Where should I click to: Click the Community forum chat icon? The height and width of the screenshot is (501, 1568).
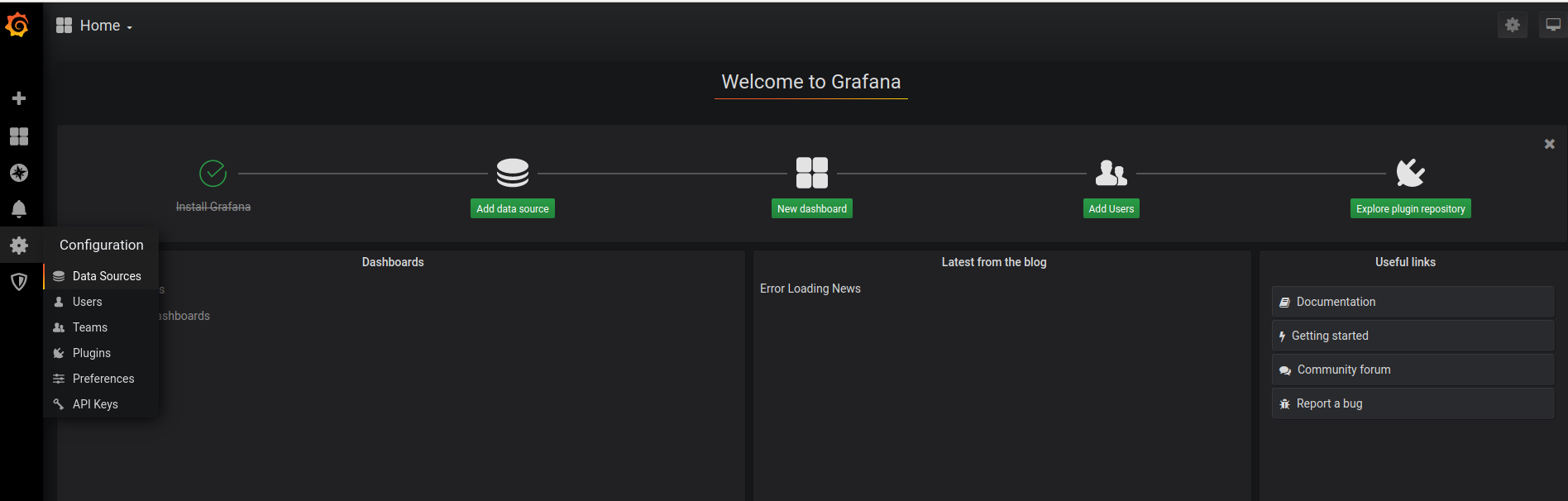(1285, 370)
